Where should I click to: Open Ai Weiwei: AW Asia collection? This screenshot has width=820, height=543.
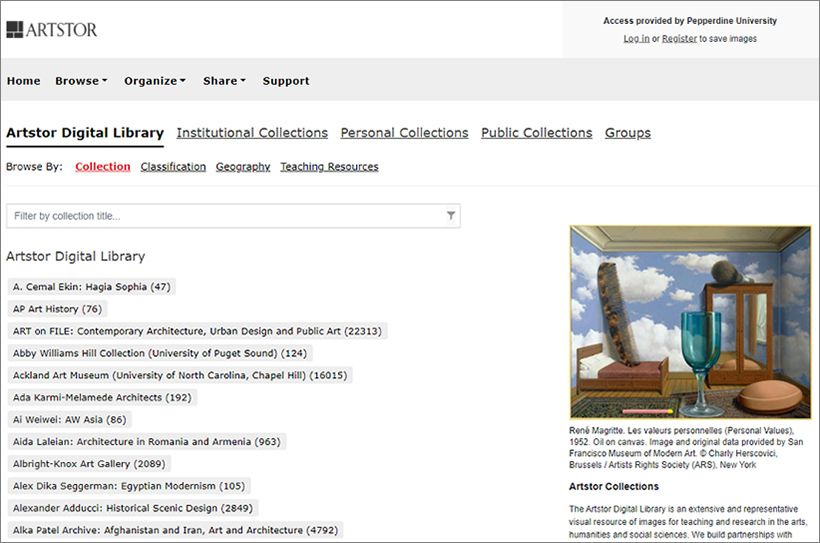70,419
